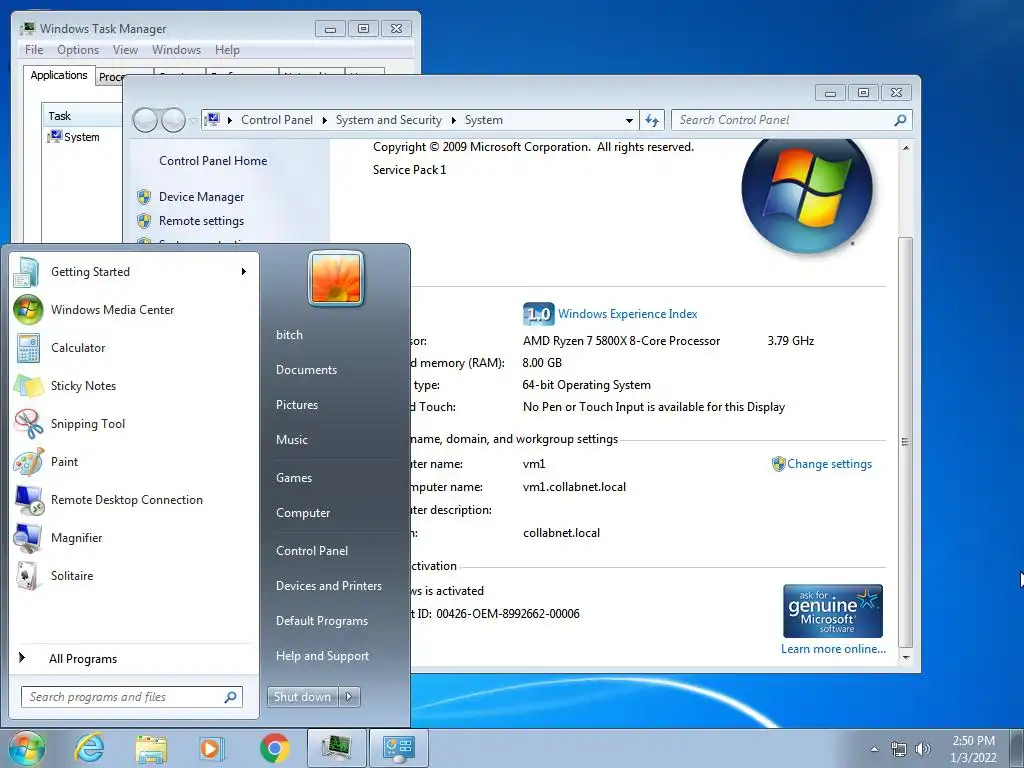
Task: Select System row in Task Manager list
Action: (x=82, y=136)
